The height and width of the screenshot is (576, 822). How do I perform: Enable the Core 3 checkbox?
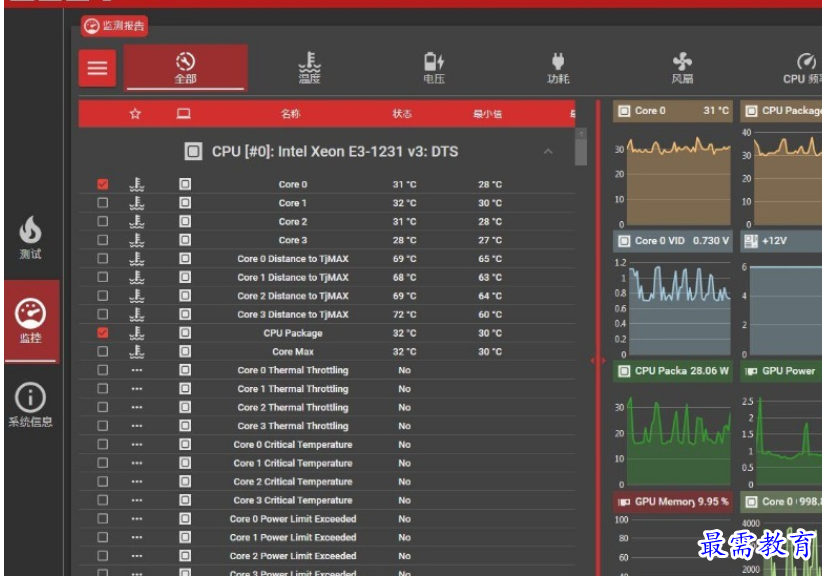pyautogui.click(x=103, y=240)
